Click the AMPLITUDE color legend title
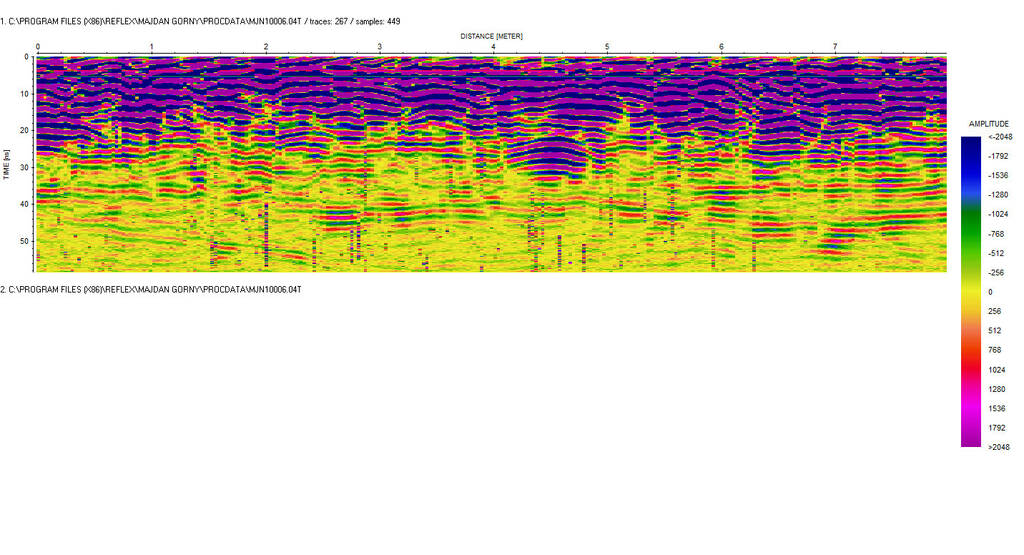 (989, 123)
